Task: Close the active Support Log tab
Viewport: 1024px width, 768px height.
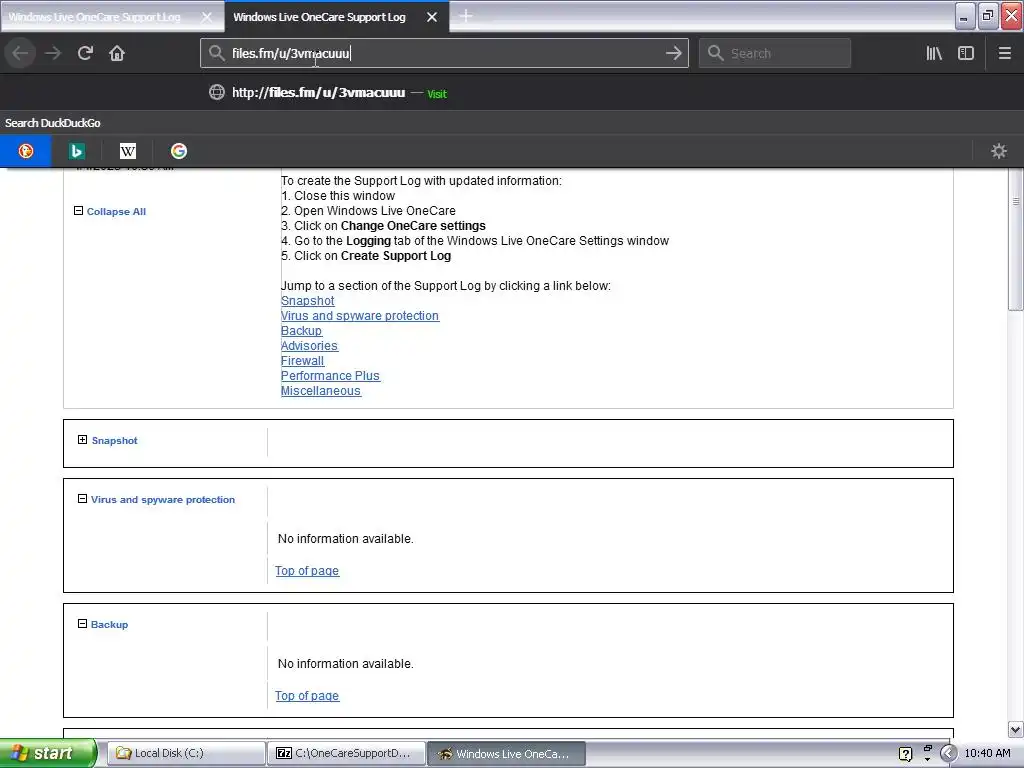Action: tap(432, 17)
